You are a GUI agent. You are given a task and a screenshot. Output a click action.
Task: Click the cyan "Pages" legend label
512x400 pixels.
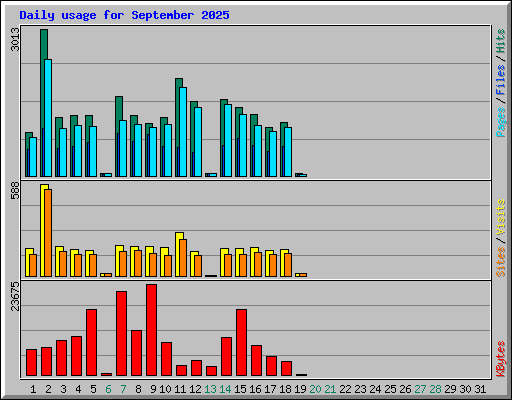coord(501,122)
